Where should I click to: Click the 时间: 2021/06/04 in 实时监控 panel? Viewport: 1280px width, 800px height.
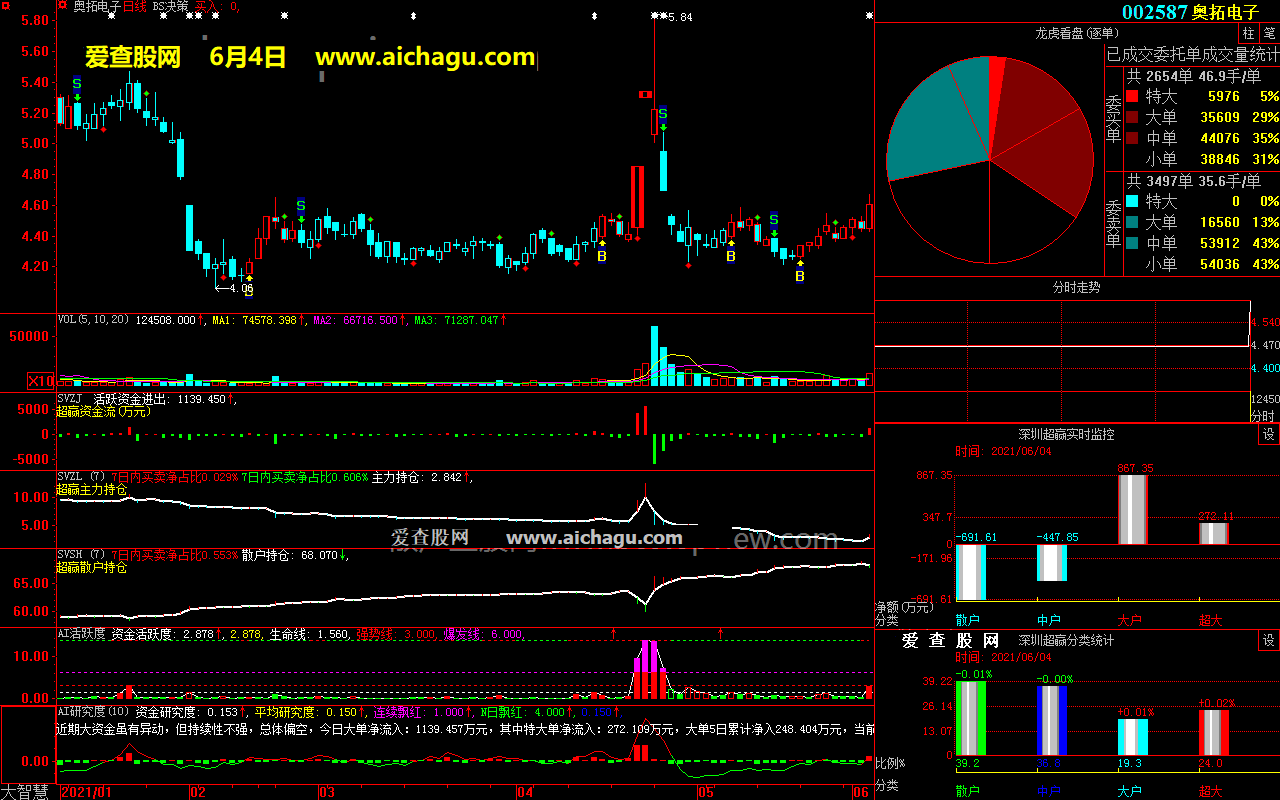1003,451
